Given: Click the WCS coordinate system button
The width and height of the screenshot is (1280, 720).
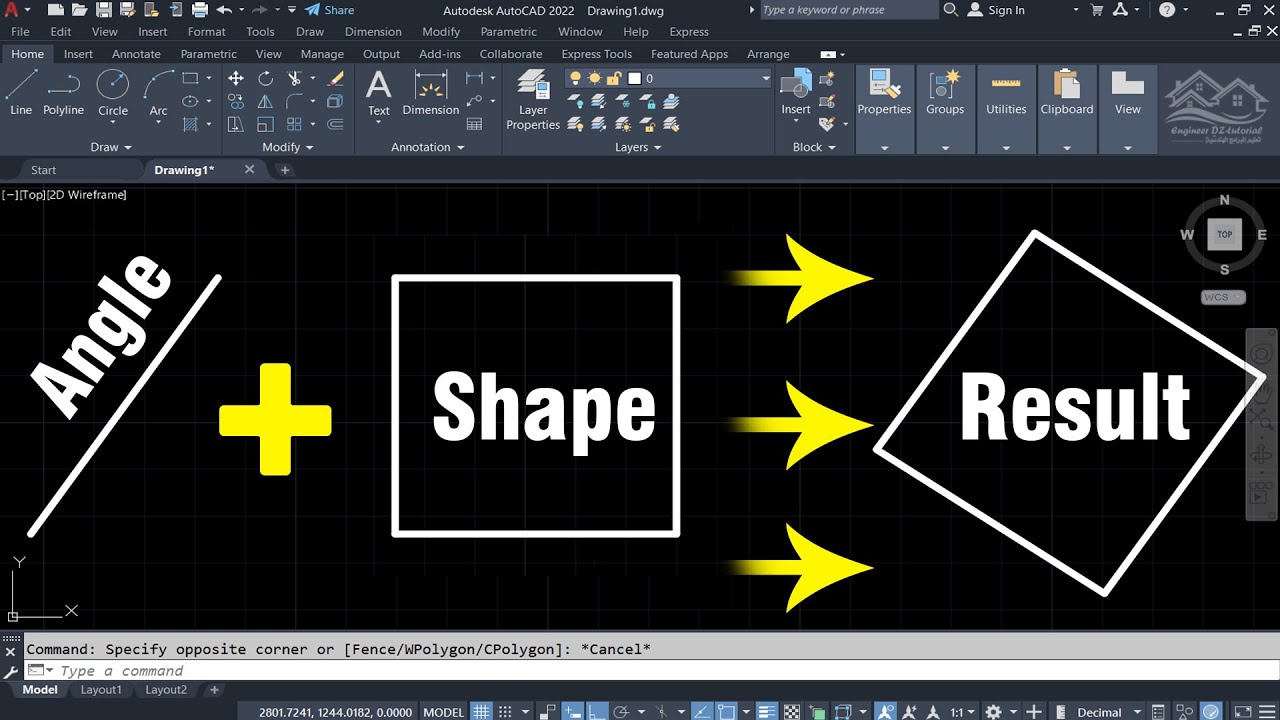Looking at the screenshot, I should click(x=1223, y=297).
